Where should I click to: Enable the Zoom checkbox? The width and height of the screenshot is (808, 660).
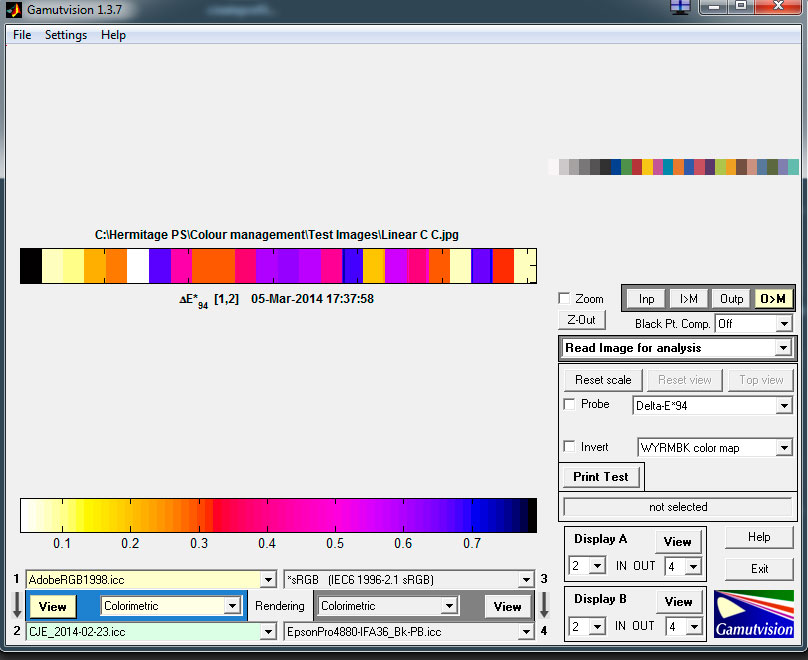(x=565, y=299)
